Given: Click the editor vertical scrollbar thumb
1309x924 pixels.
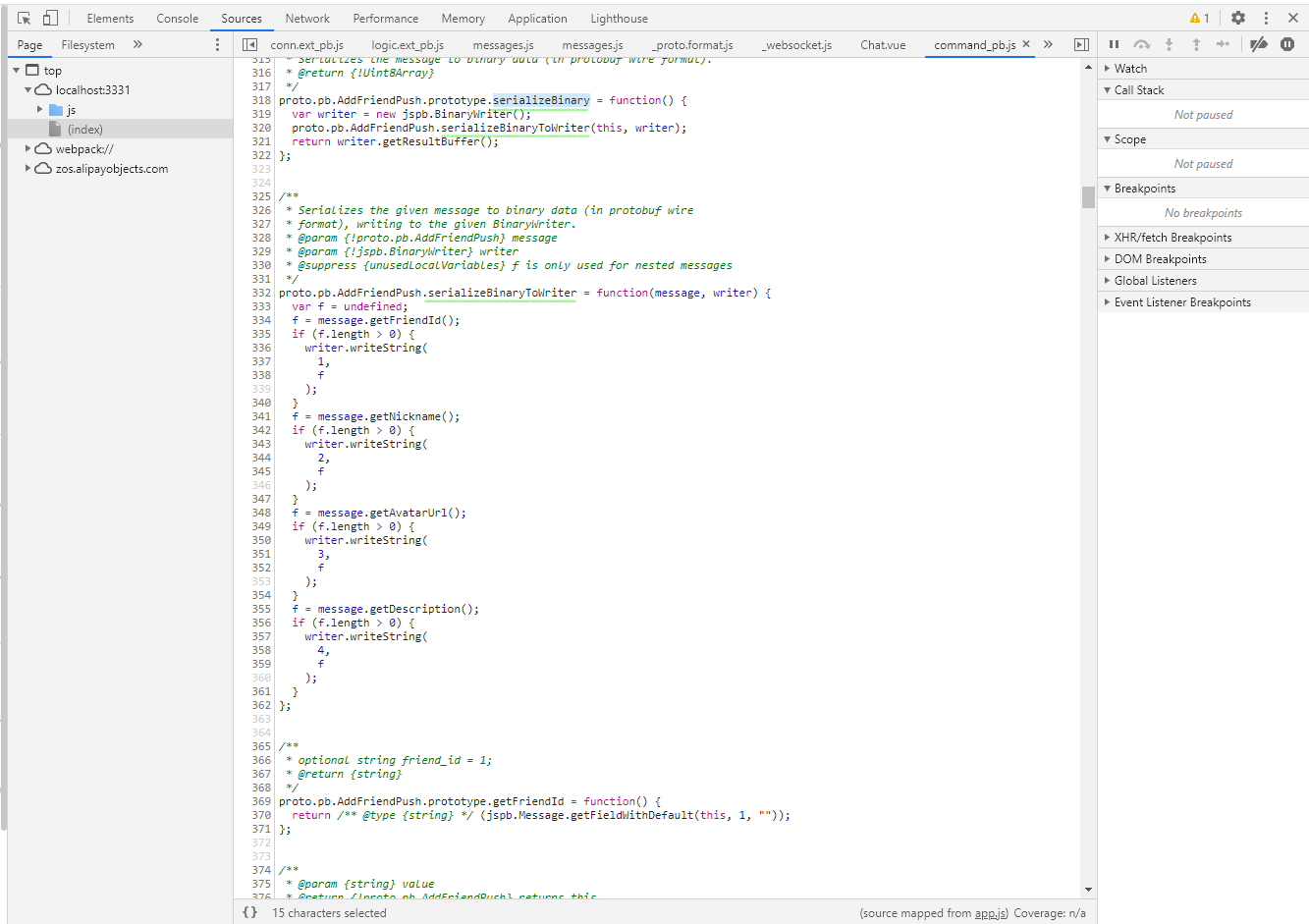Looking at the screenshot, I should [1088, 197].
